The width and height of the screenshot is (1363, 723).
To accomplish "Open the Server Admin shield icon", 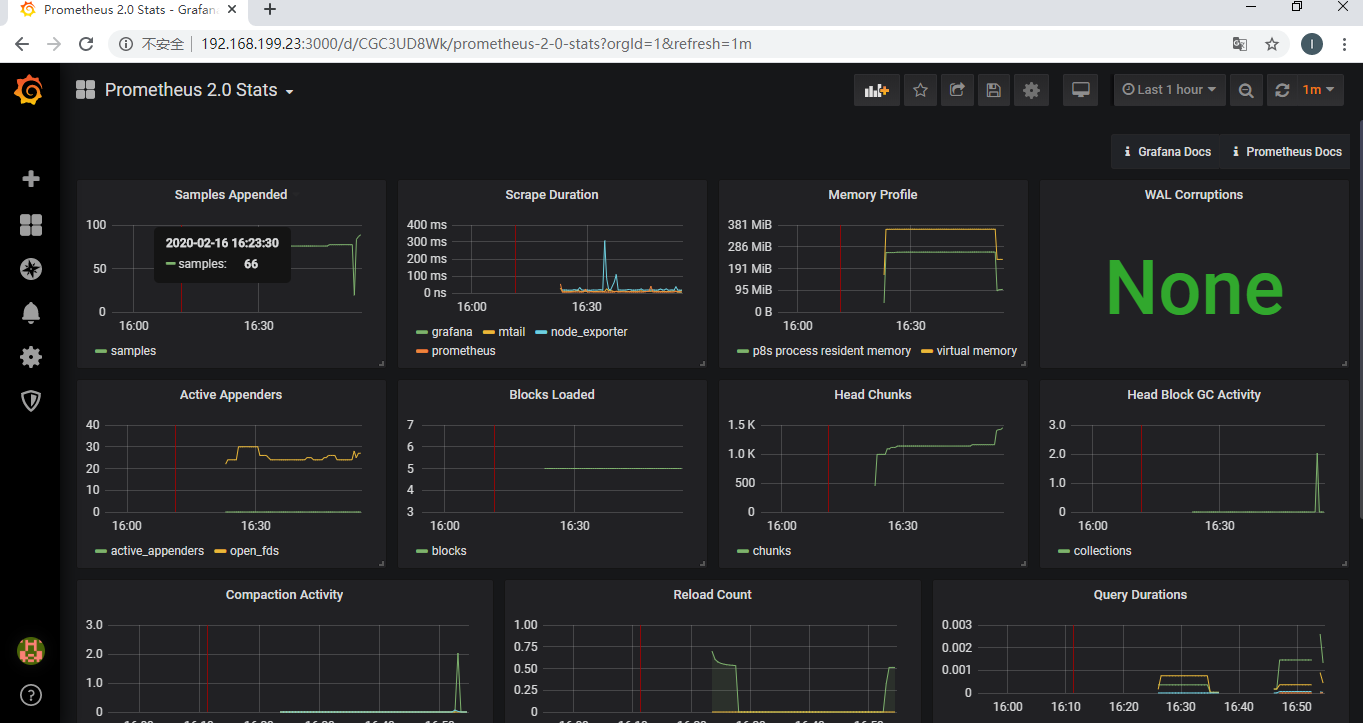I will pyautogui.click(x=31, y=401).
